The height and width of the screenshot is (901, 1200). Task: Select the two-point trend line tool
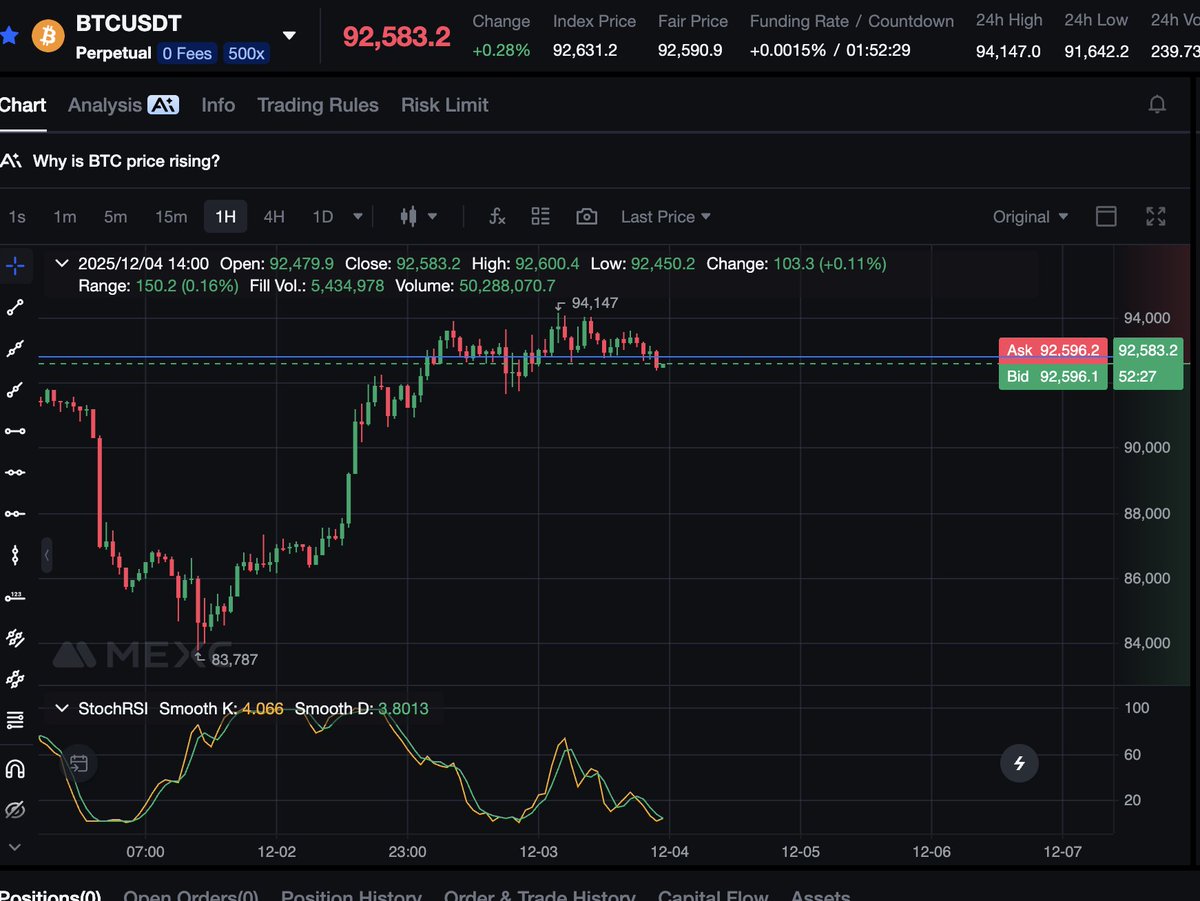pos(15,307)
